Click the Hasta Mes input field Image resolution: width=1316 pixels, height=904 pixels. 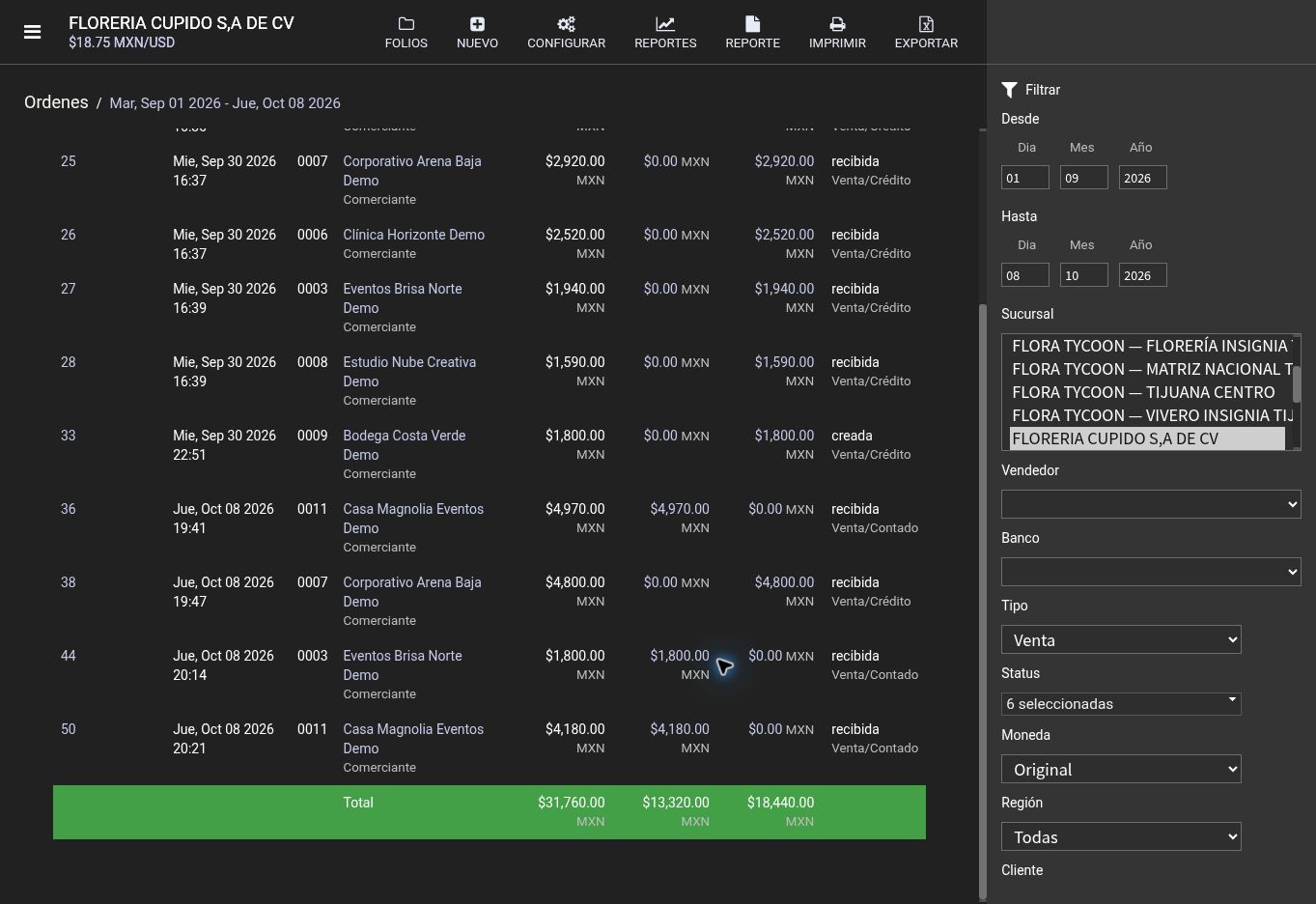coord(1083,275)
